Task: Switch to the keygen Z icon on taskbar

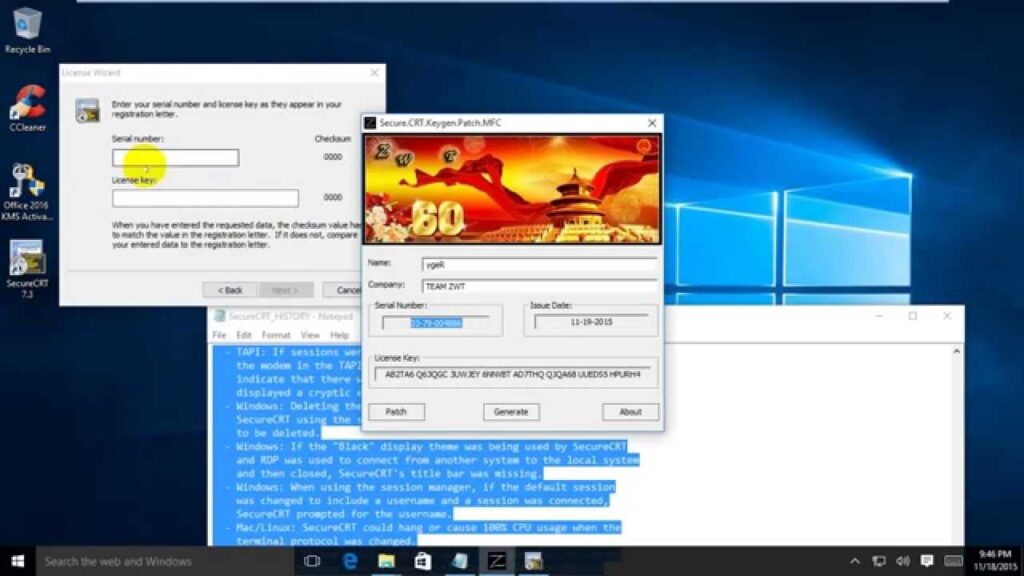Action: point(496,561)
